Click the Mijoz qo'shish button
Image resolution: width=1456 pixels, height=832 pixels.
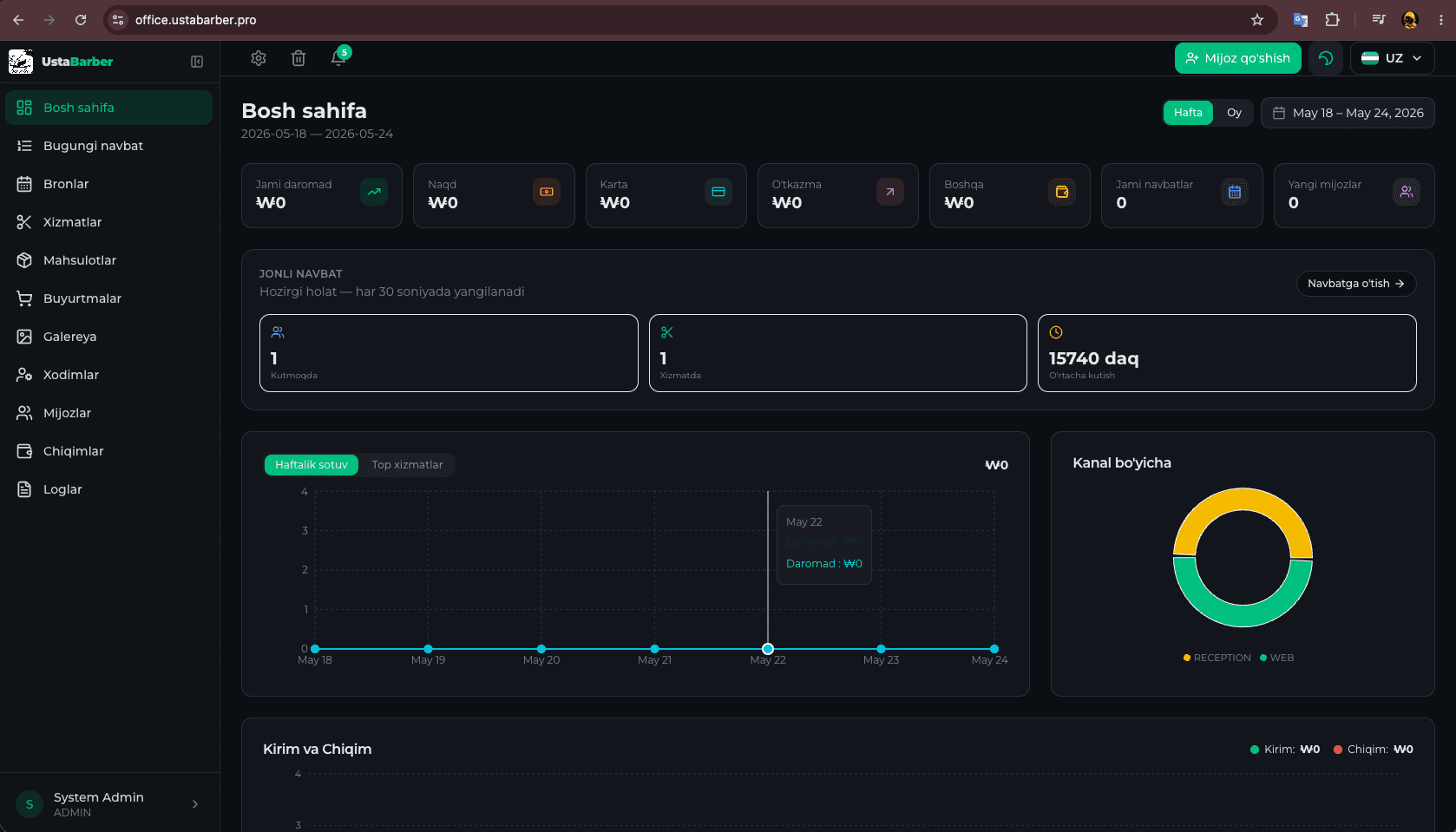point(1238,58)
